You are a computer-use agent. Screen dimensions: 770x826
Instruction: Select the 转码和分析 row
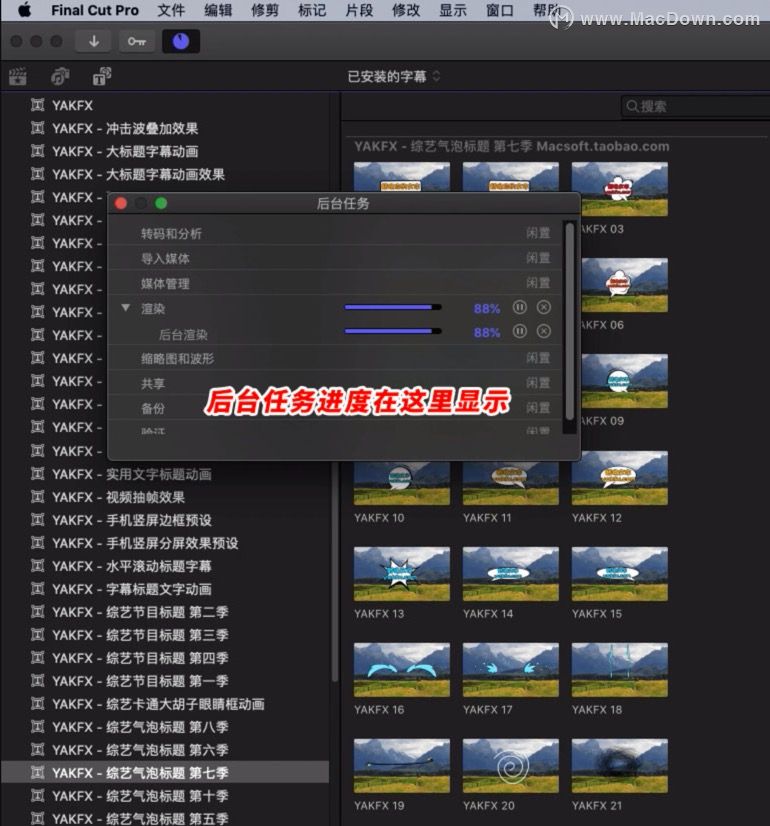coord(335,233)
